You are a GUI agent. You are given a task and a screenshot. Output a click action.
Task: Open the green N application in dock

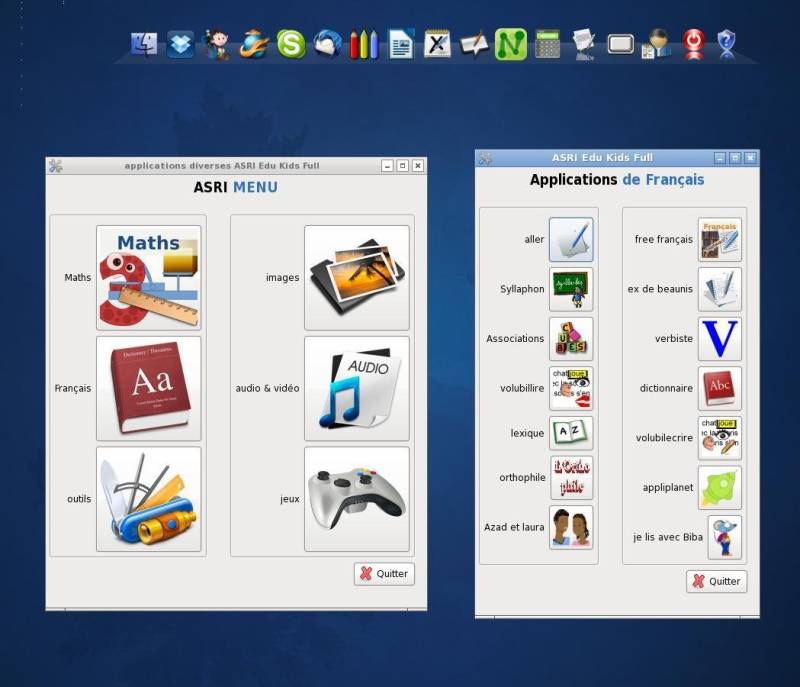[x=511, y=44]
